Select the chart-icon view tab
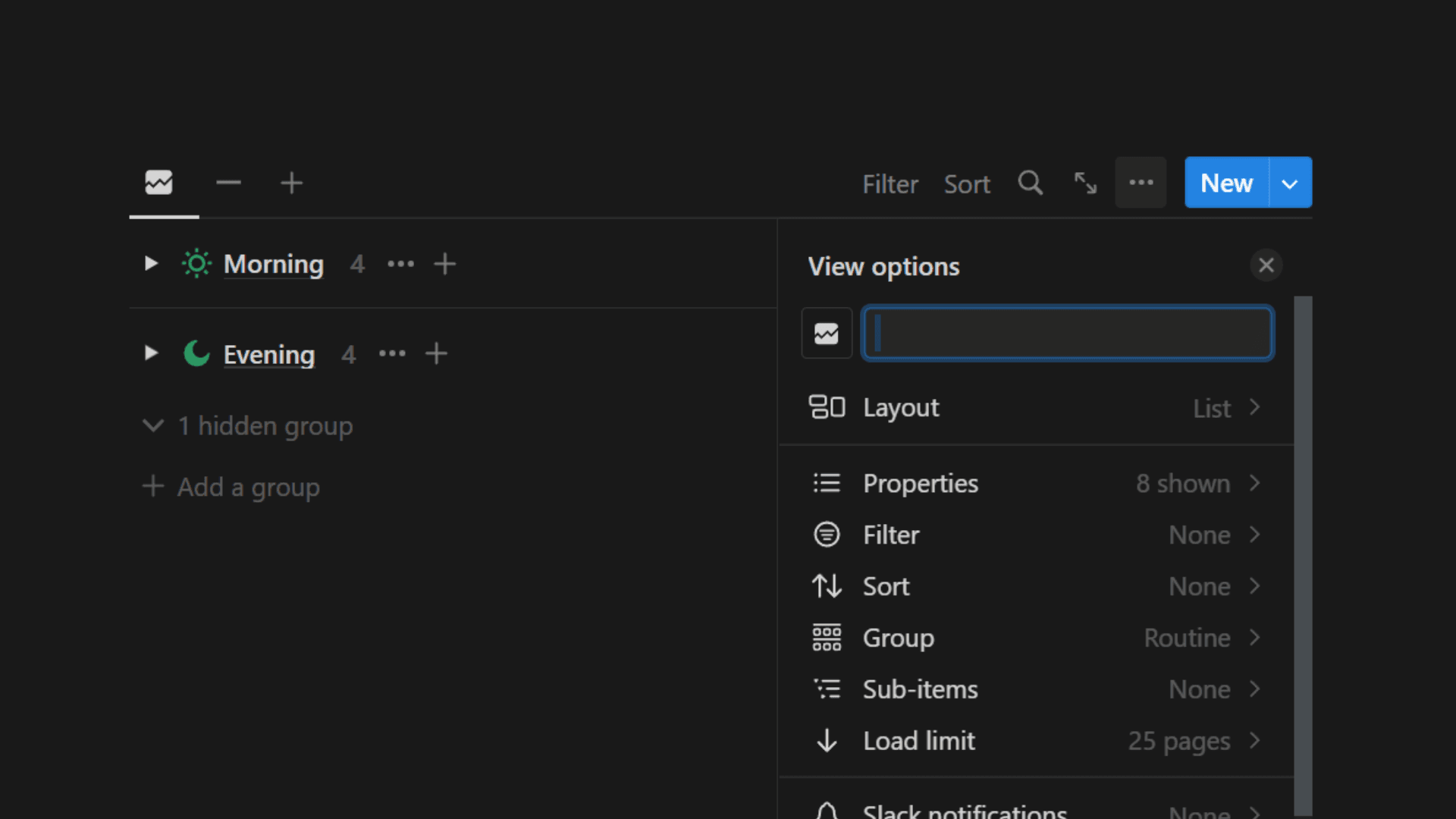Screen dimensions: 1456x819 pos(158,183)
